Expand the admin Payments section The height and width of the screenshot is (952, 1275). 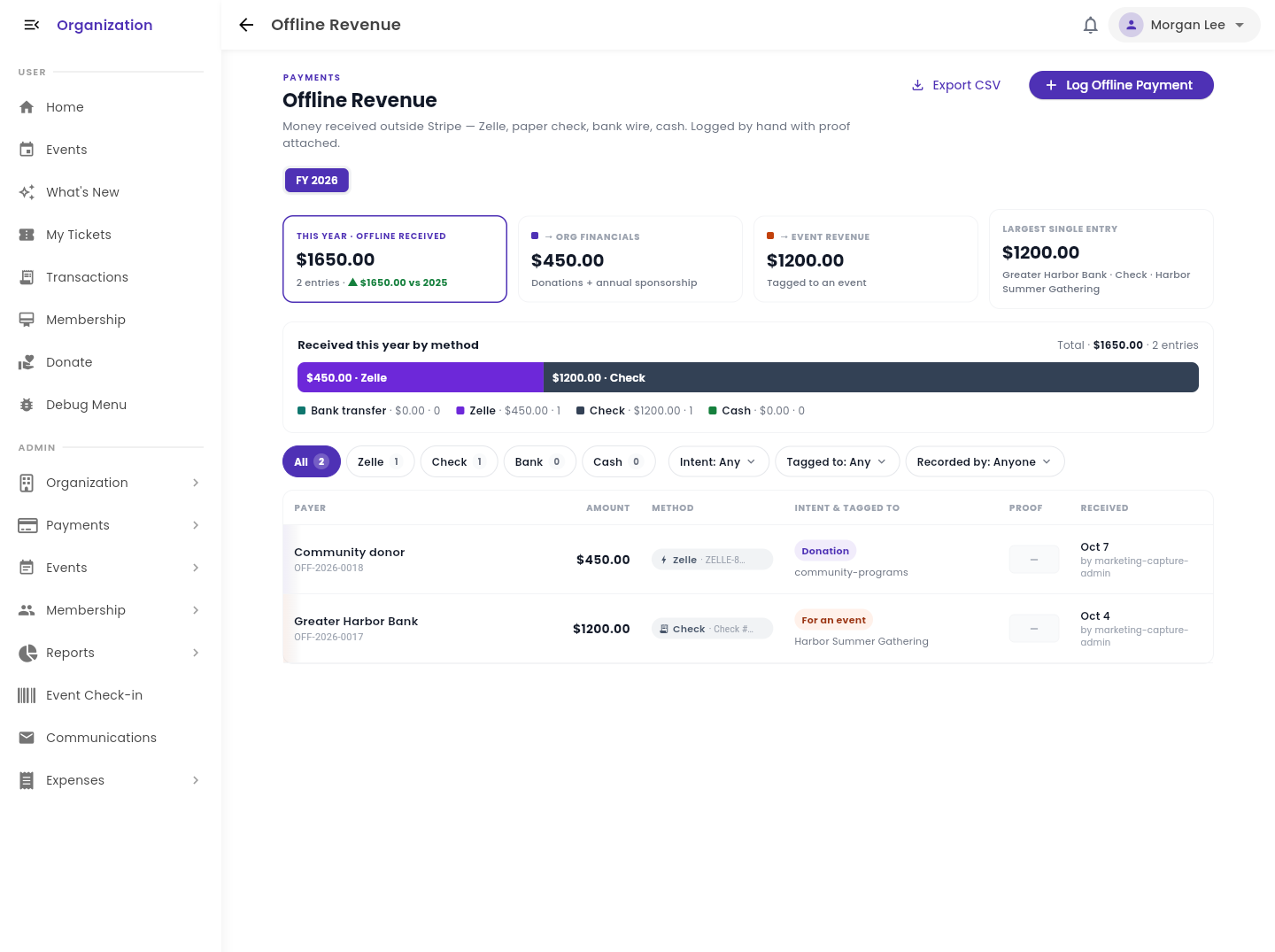coord(196,525)
